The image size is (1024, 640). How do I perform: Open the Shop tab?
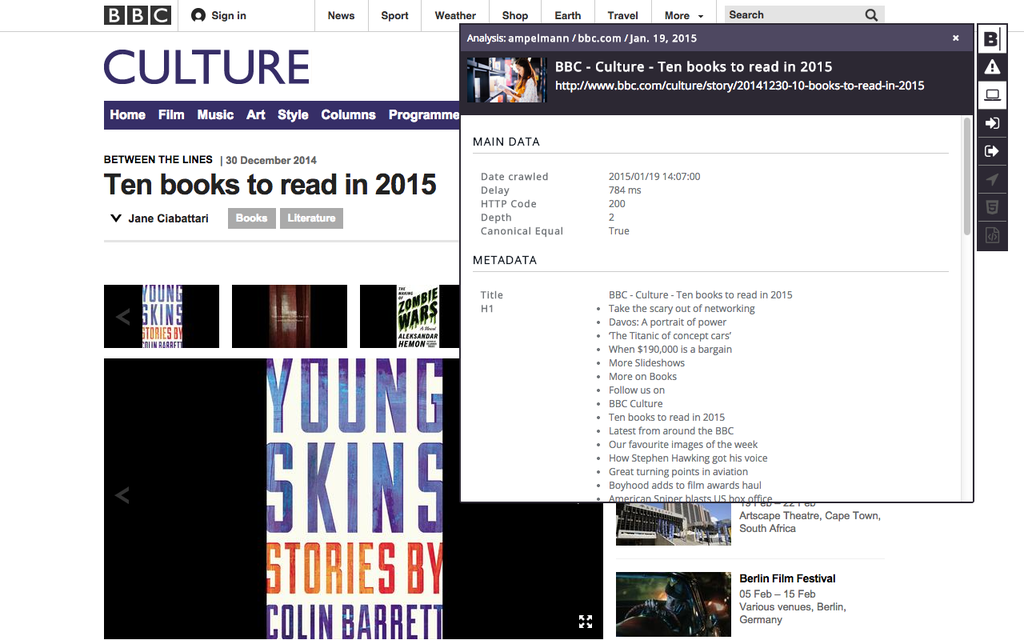click(x=515, y=16)
